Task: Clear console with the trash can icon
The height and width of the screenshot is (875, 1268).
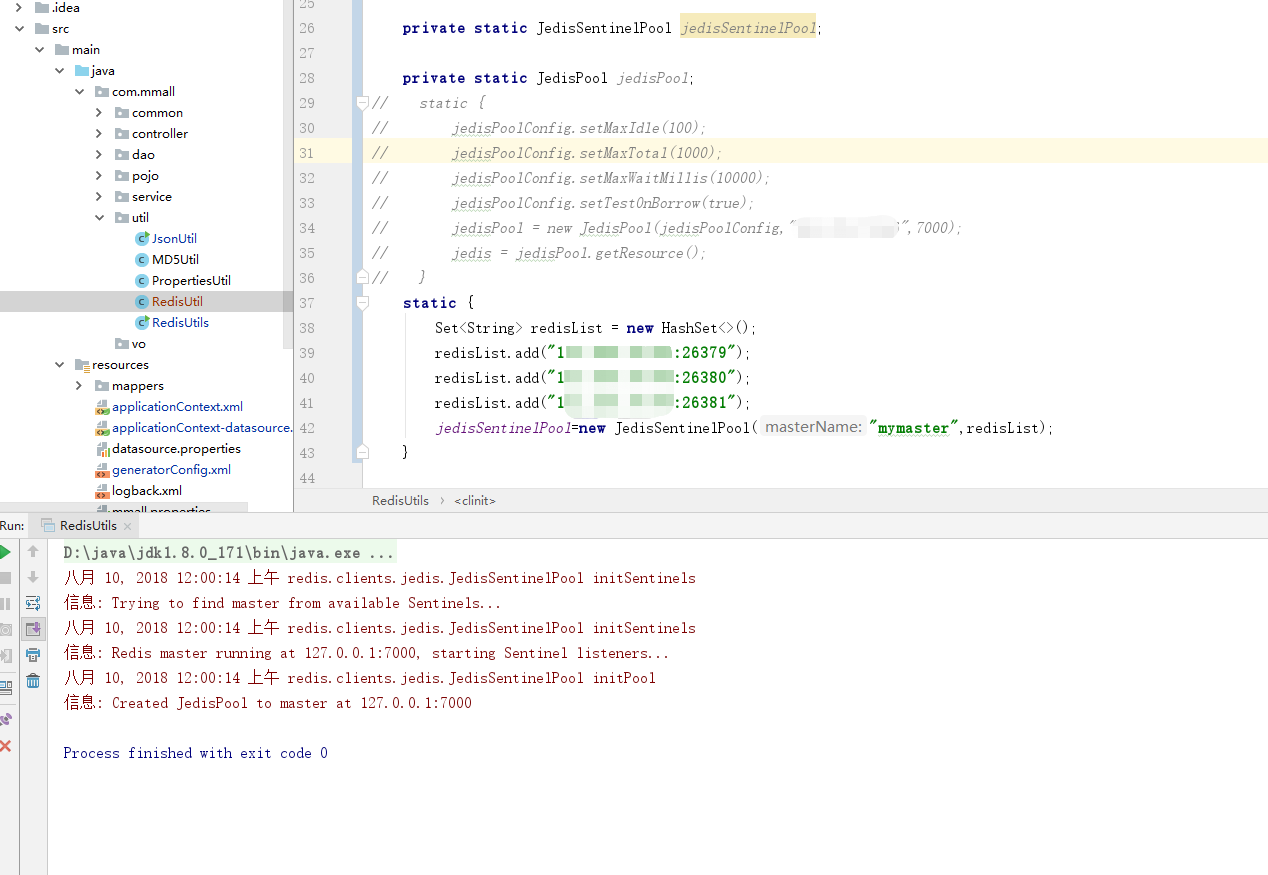Action: [x=33, y=681]
